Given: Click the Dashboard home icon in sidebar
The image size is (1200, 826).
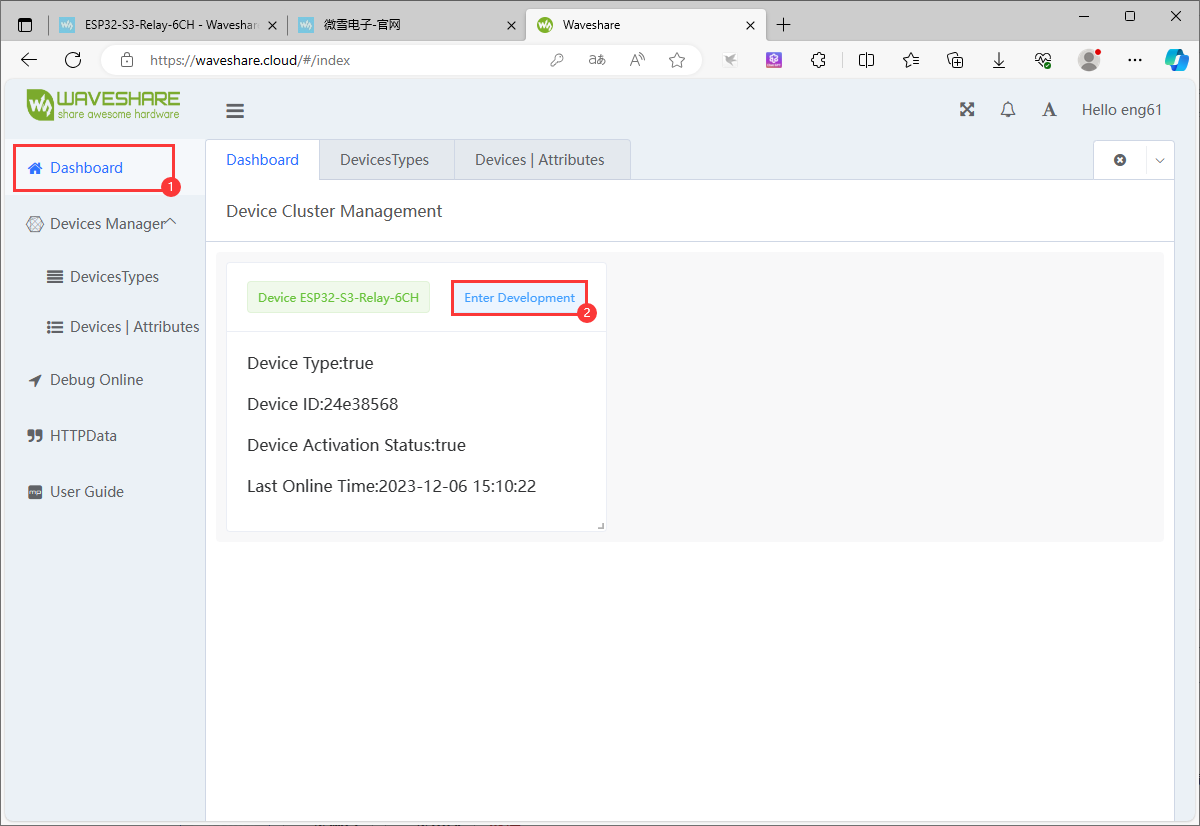Looking at the screenshot, I should point(35,168).
